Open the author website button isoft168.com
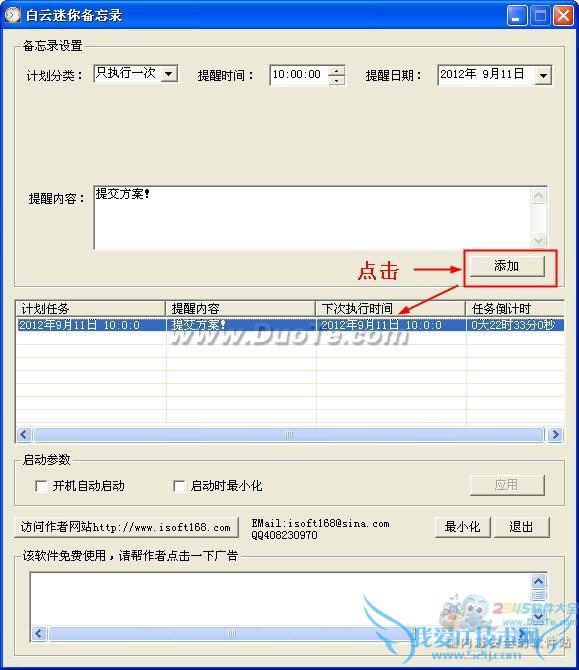The height and width of the screenshot is (670, 579). [126, 527]
